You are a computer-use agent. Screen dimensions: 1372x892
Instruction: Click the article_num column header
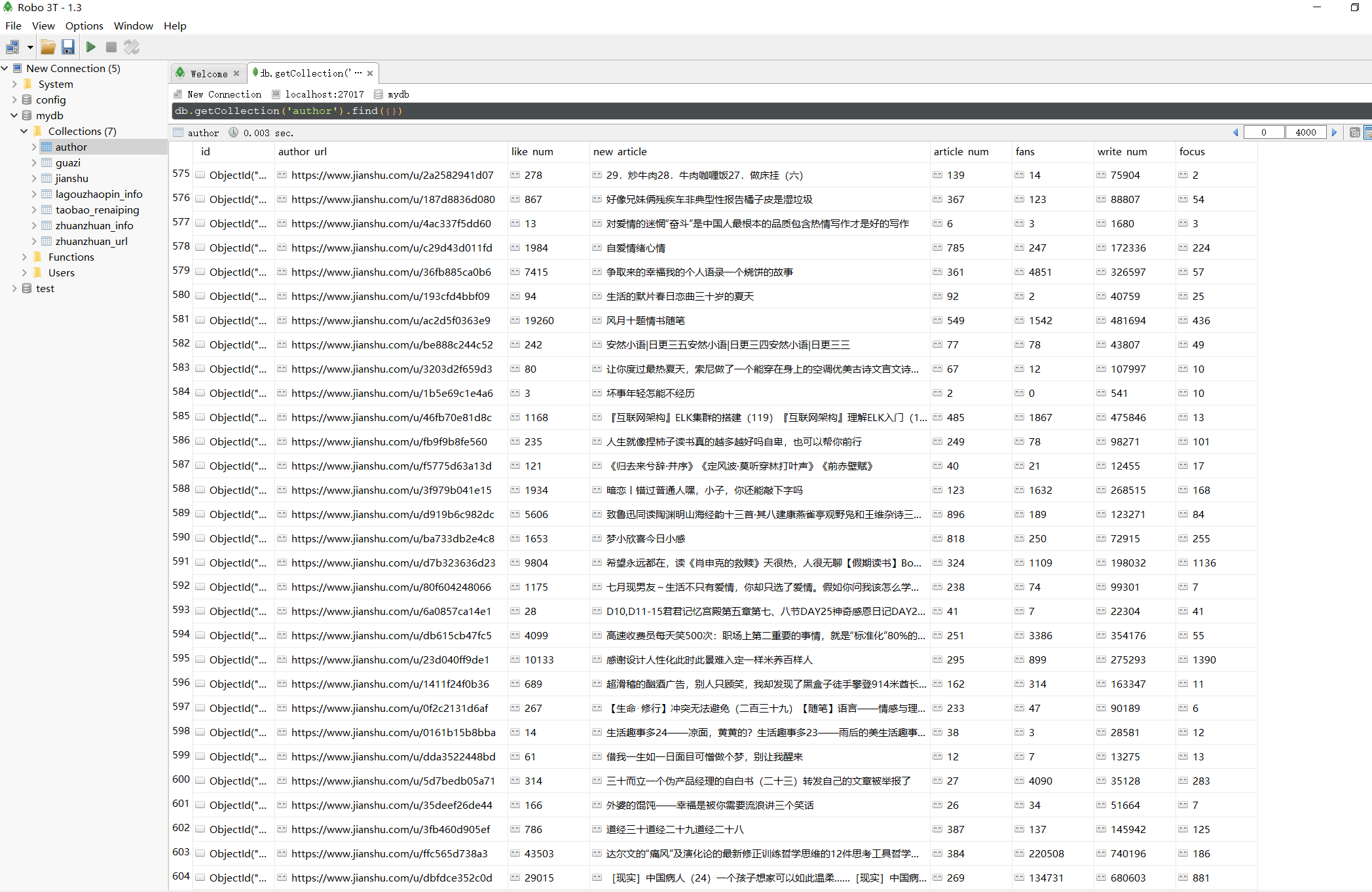[x=971, y=152]
